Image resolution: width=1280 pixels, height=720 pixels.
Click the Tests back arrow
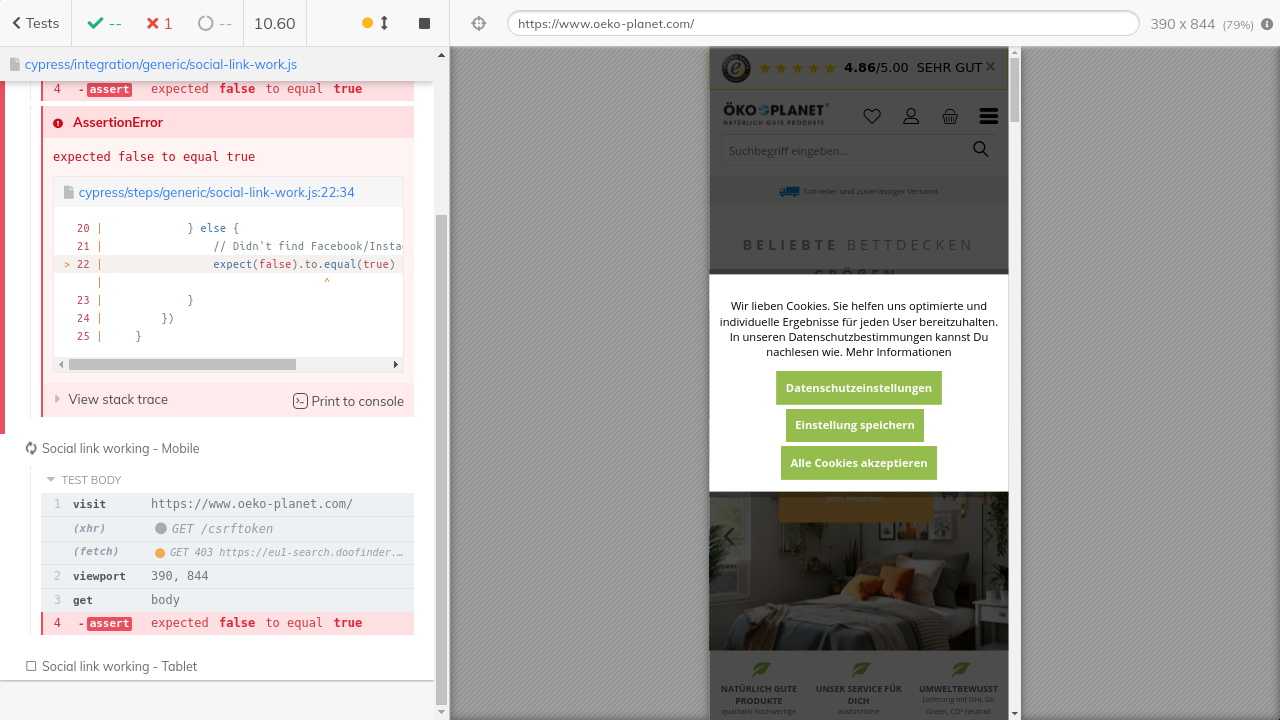click(x=35, y=23)
